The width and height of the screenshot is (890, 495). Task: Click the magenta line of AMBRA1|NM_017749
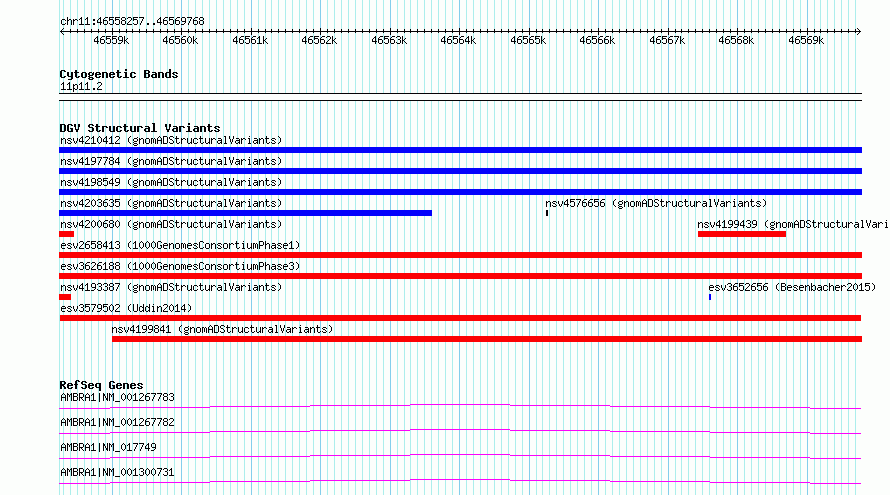pyautogui.click(x=460, y=456)
